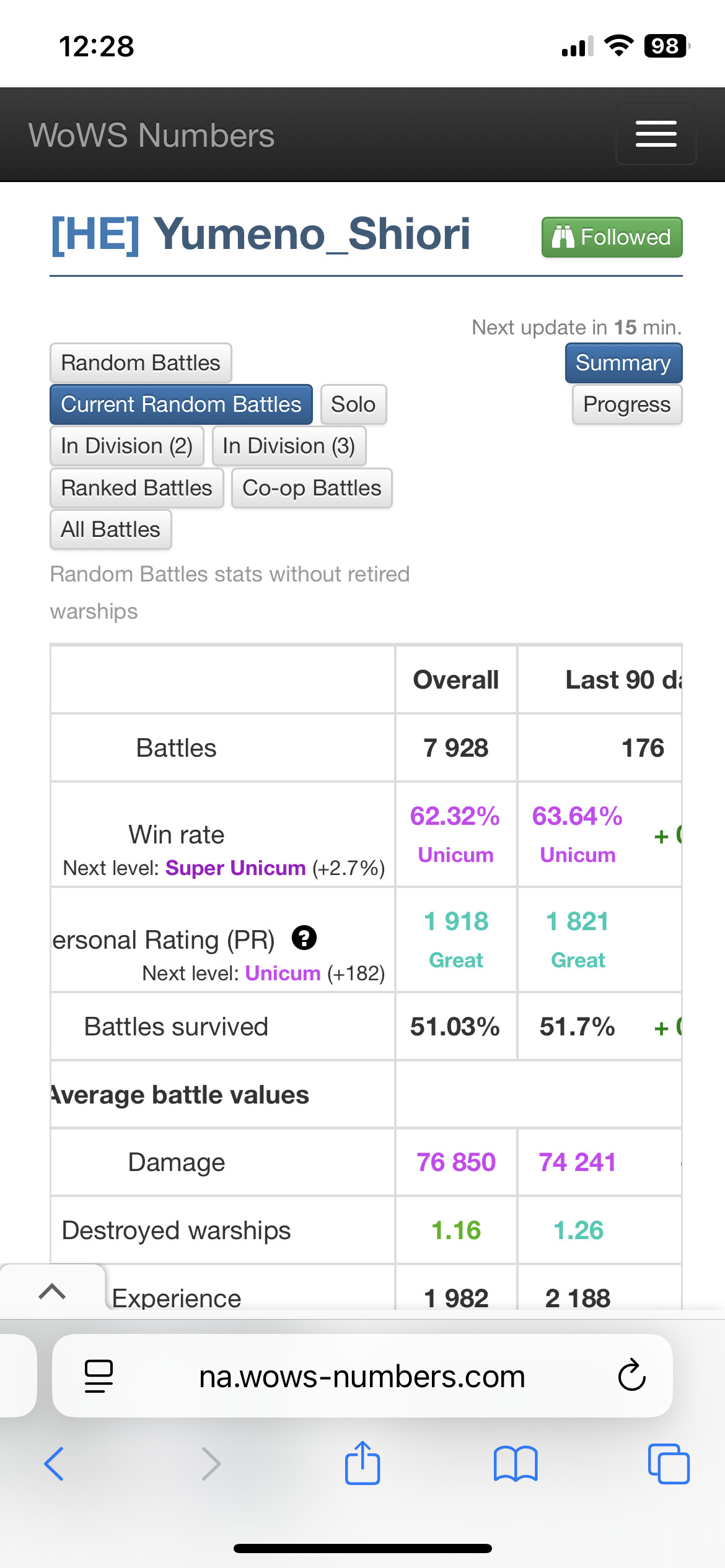The image size is (725, 1568).
Task: Open page settings icon in address bar
Action: coord(99,1376)
